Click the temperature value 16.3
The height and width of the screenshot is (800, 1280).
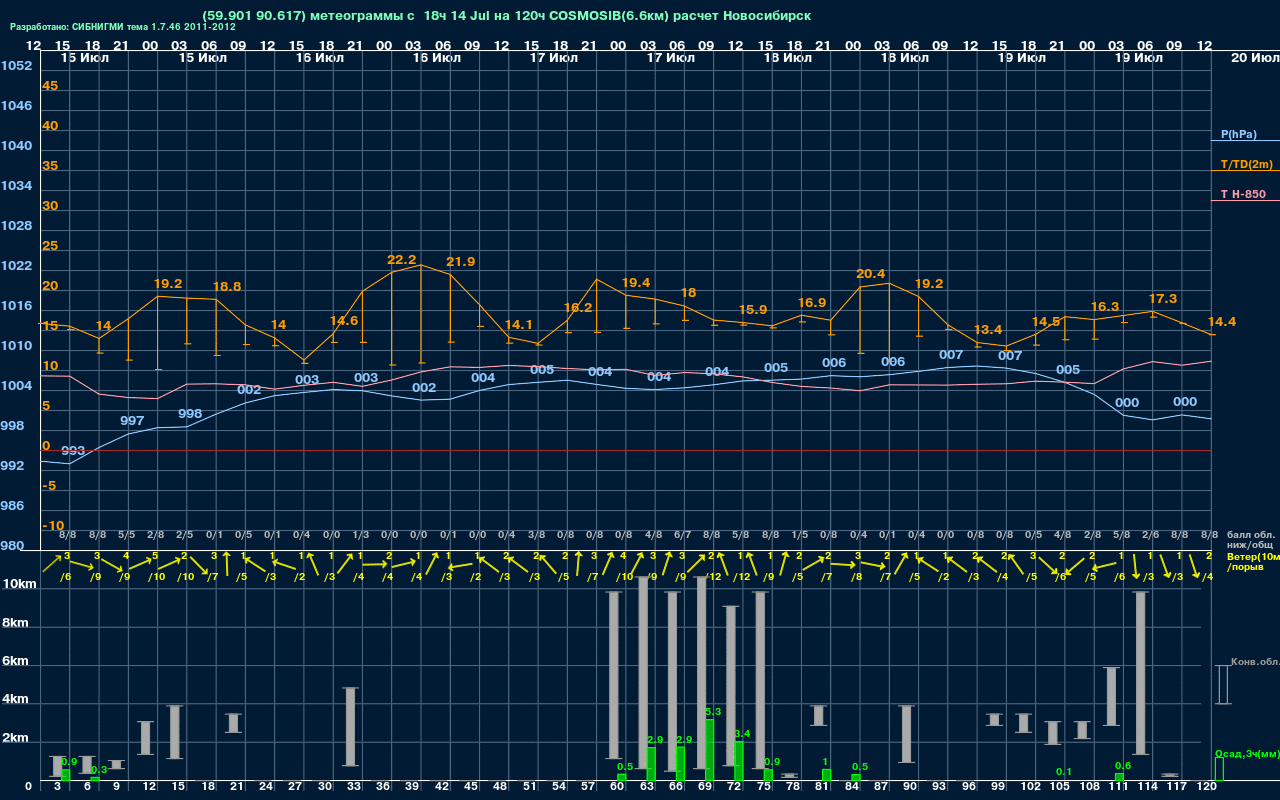point(1105,307)
